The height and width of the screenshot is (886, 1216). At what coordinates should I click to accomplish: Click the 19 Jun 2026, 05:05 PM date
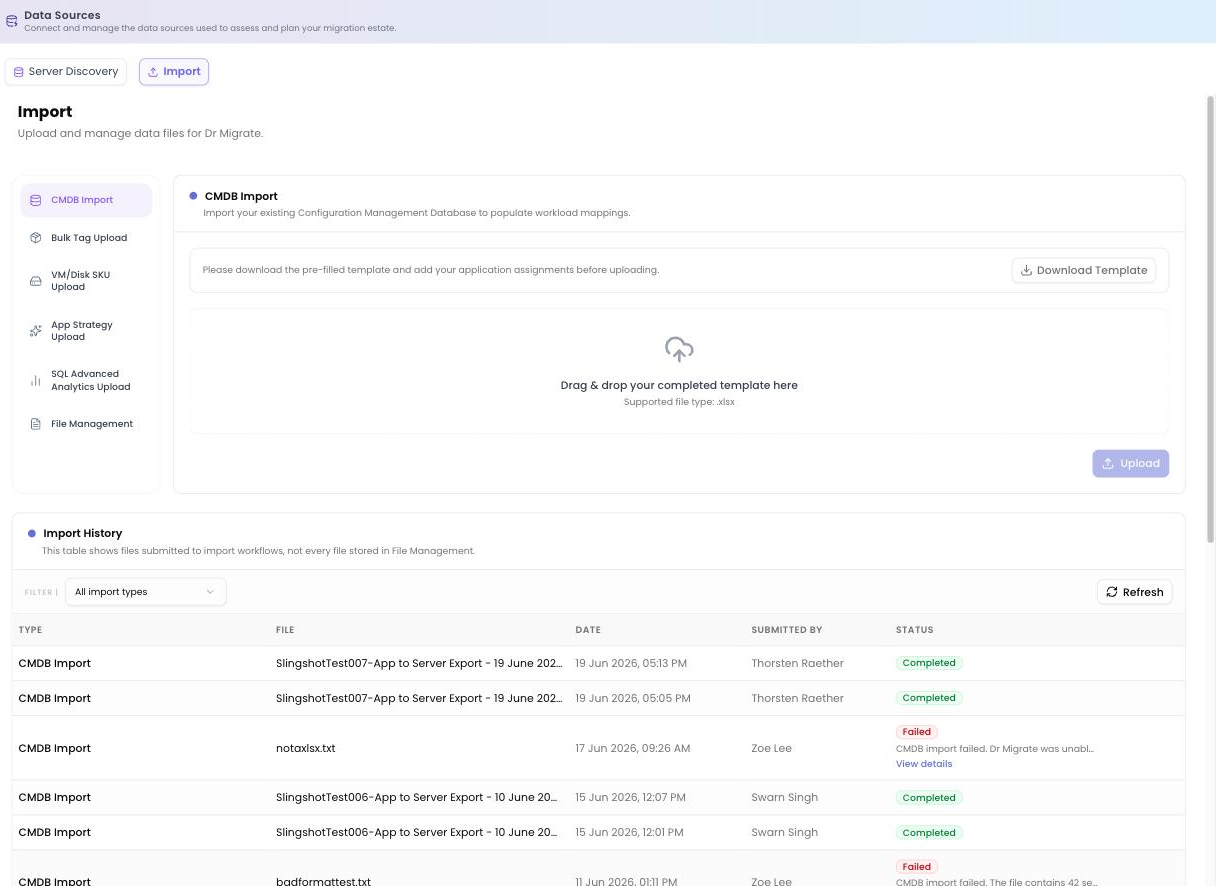pyautogui.click(x=631, y=698)
